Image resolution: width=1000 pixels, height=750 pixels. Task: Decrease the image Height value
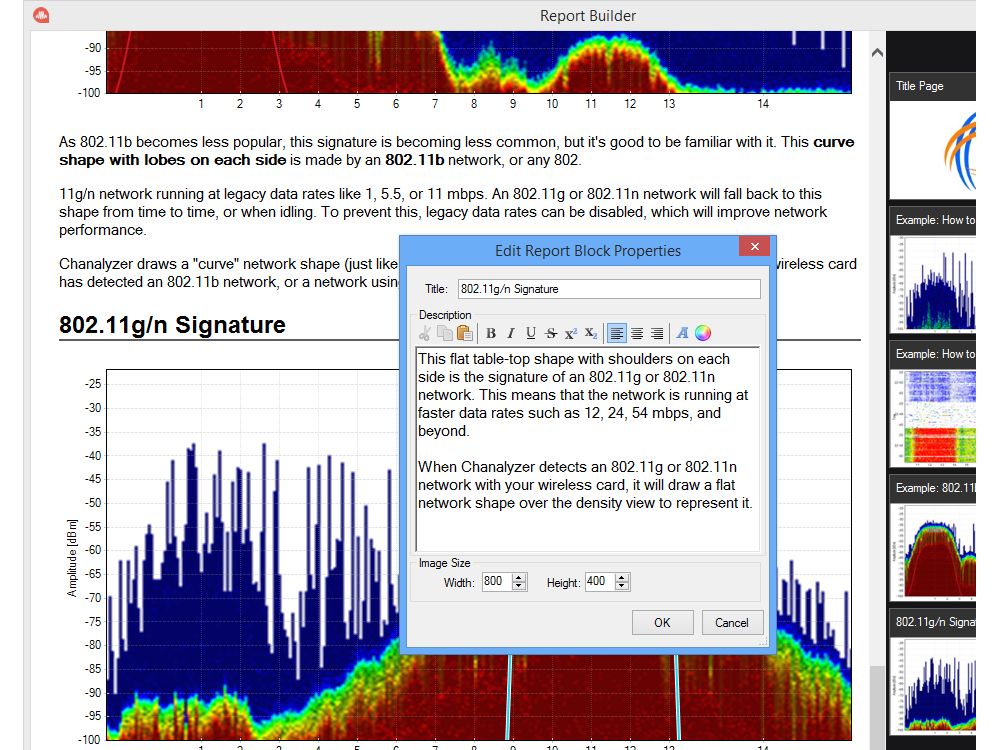tap(622, 586)
